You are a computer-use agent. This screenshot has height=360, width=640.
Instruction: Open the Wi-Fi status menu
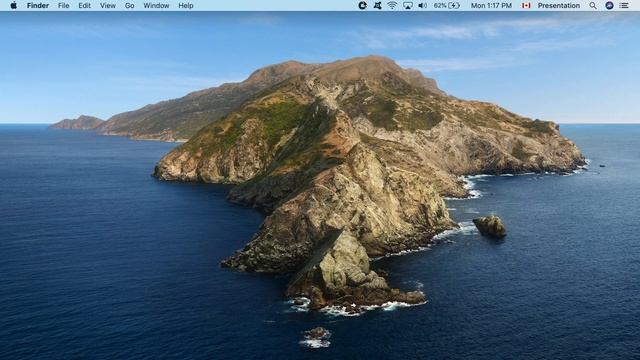pos(392,5)
